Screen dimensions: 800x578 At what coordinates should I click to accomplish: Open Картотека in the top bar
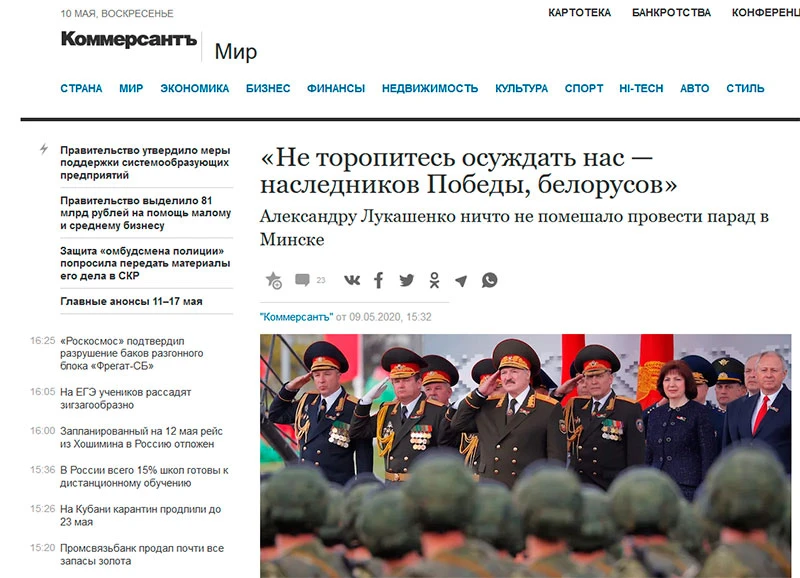(580, 13)
